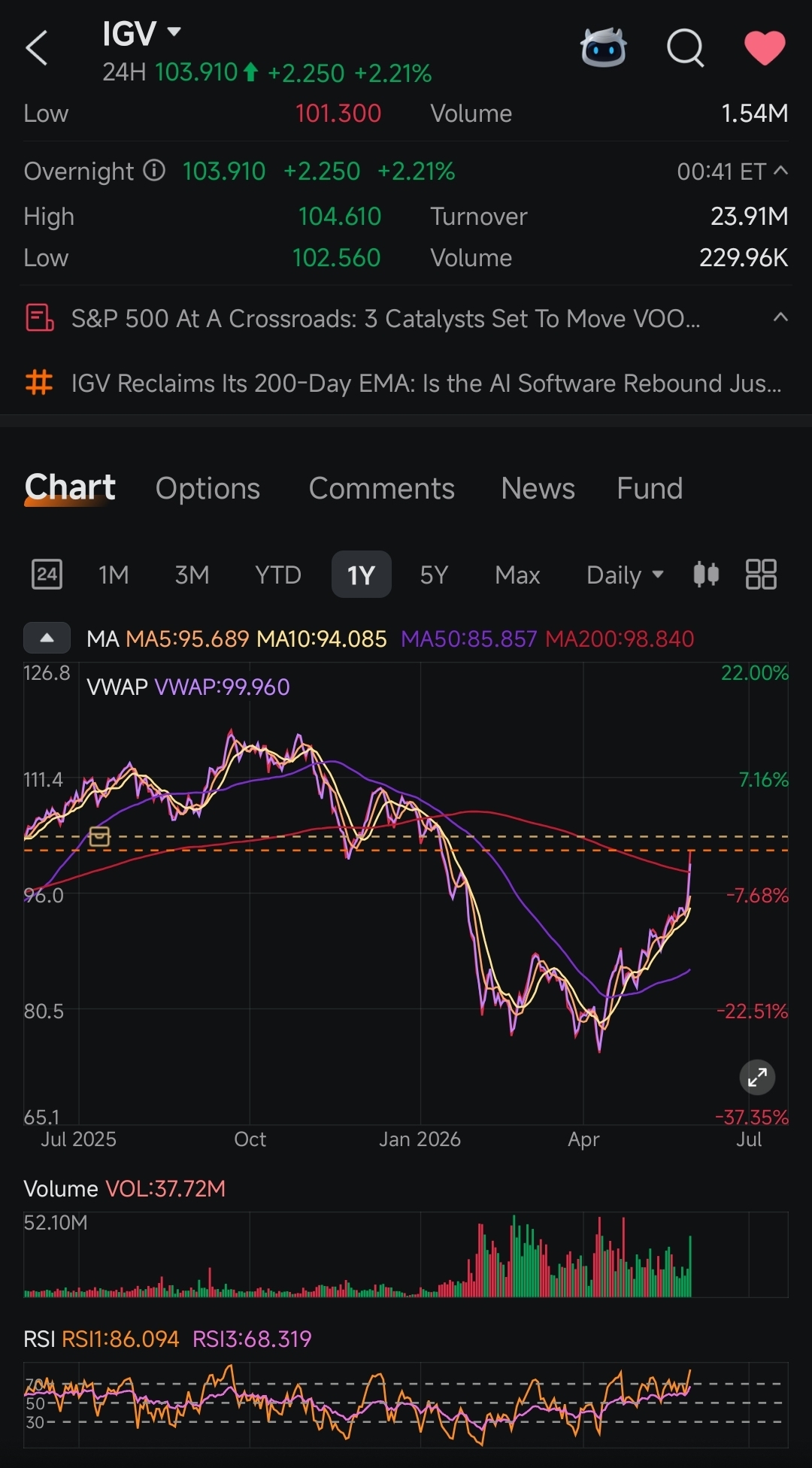Open the Overnight info circle icon
Viewport: 812px width, 1468px height.
154,171
